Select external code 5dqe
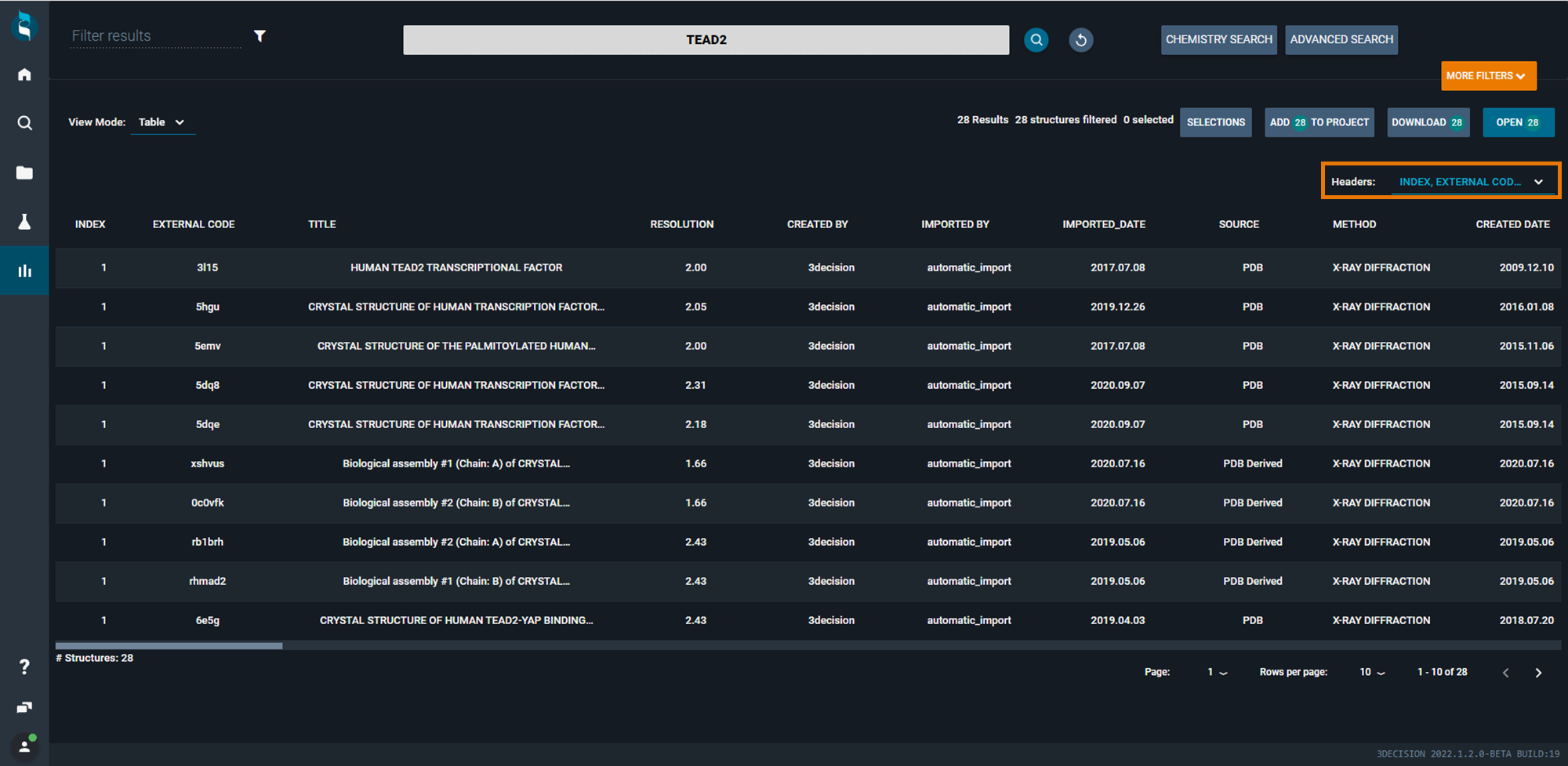The height and width of the screenshot is (766, 1568). tap(208, 425)
